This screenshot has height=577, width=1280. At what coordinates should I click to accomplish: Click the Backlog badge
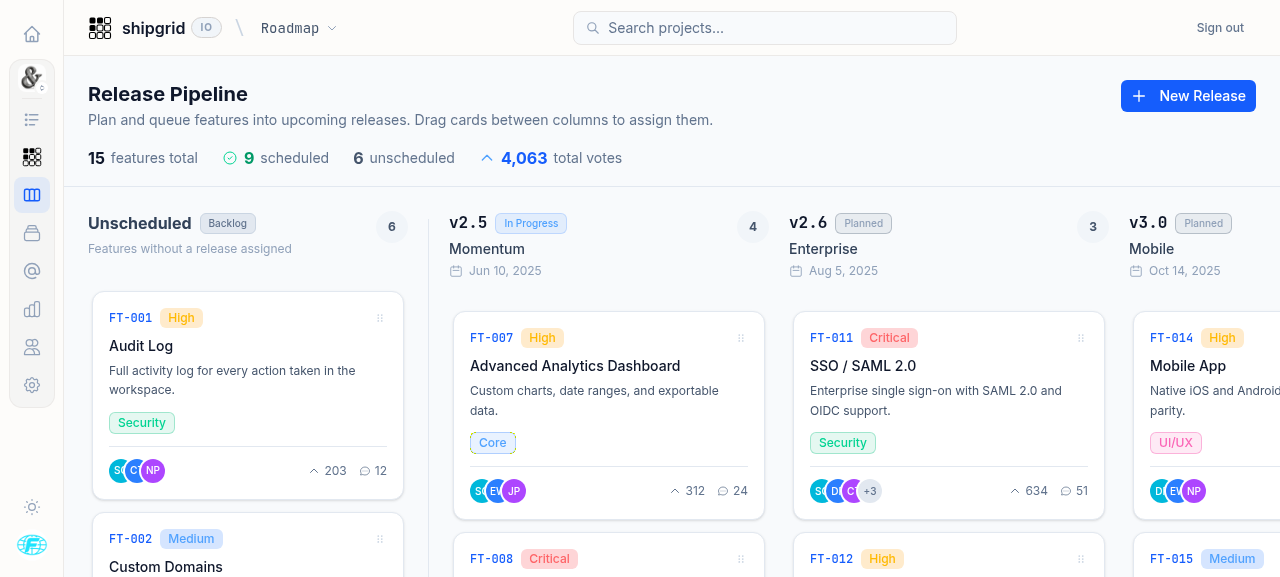[x=229, y=223]
